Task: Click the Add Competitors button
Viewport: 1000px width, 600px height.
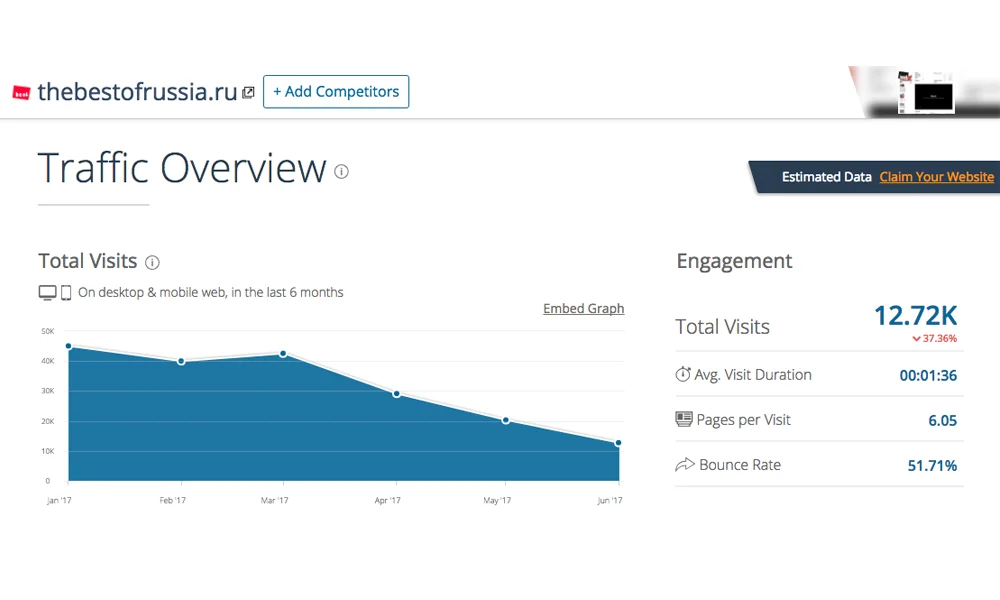Action: click(x=336, y=92)
